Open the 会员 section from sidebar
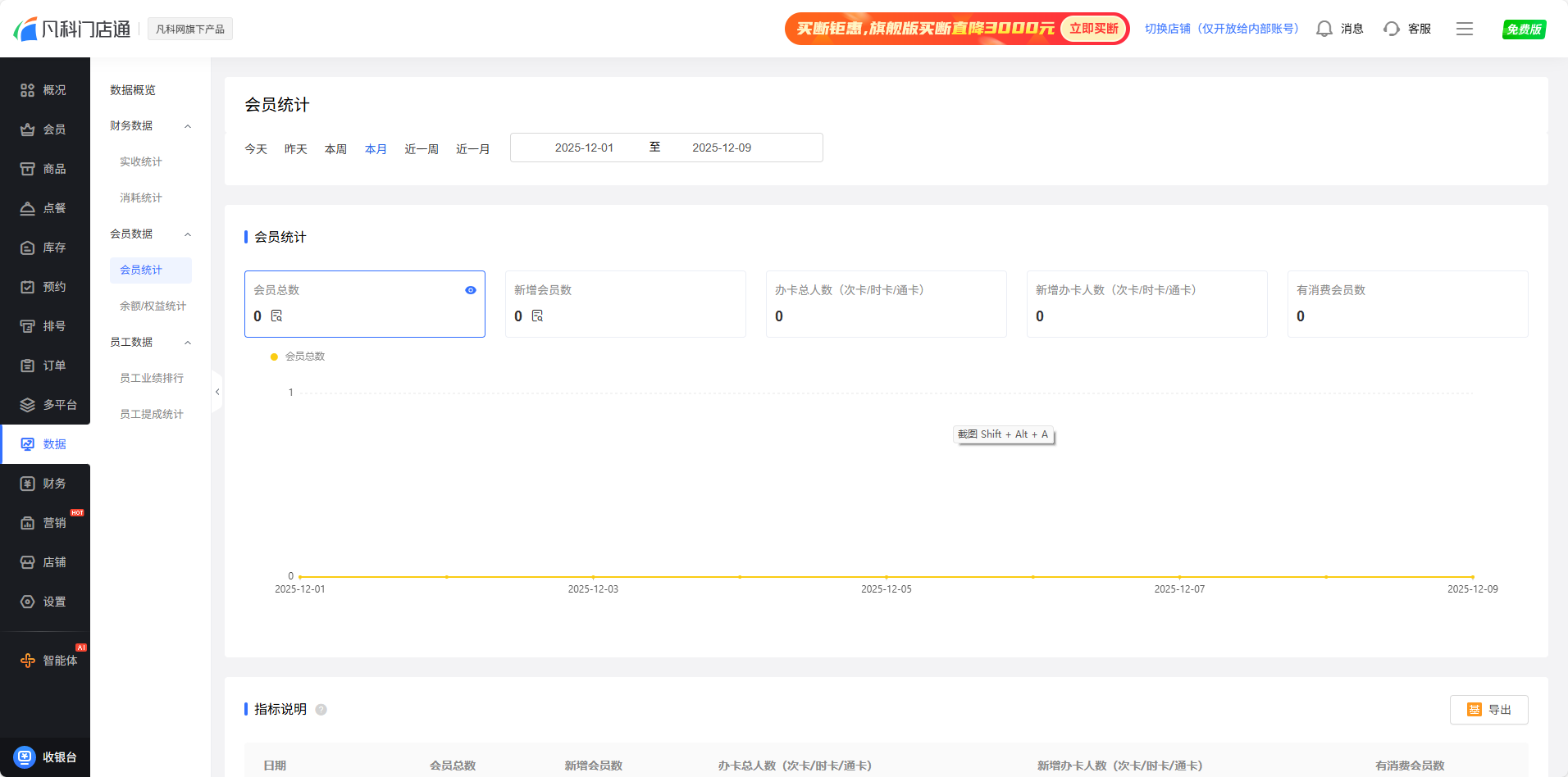Viewport: 1568px width, 777px height. click(45, 129)
